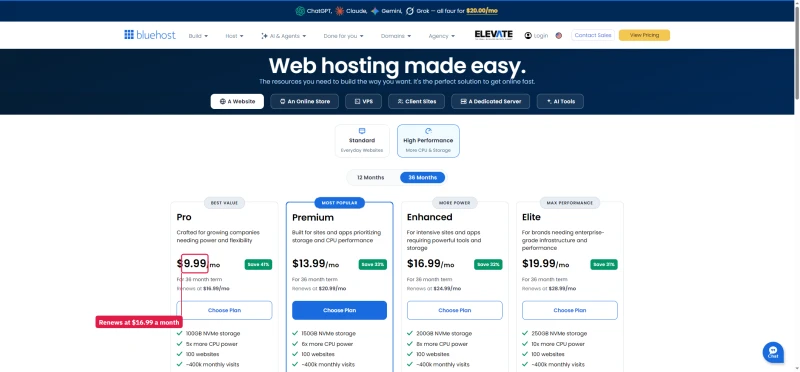800x372 pixels.
Task: Click the MAX PERFORMANCE label
Action: [570, 203]
